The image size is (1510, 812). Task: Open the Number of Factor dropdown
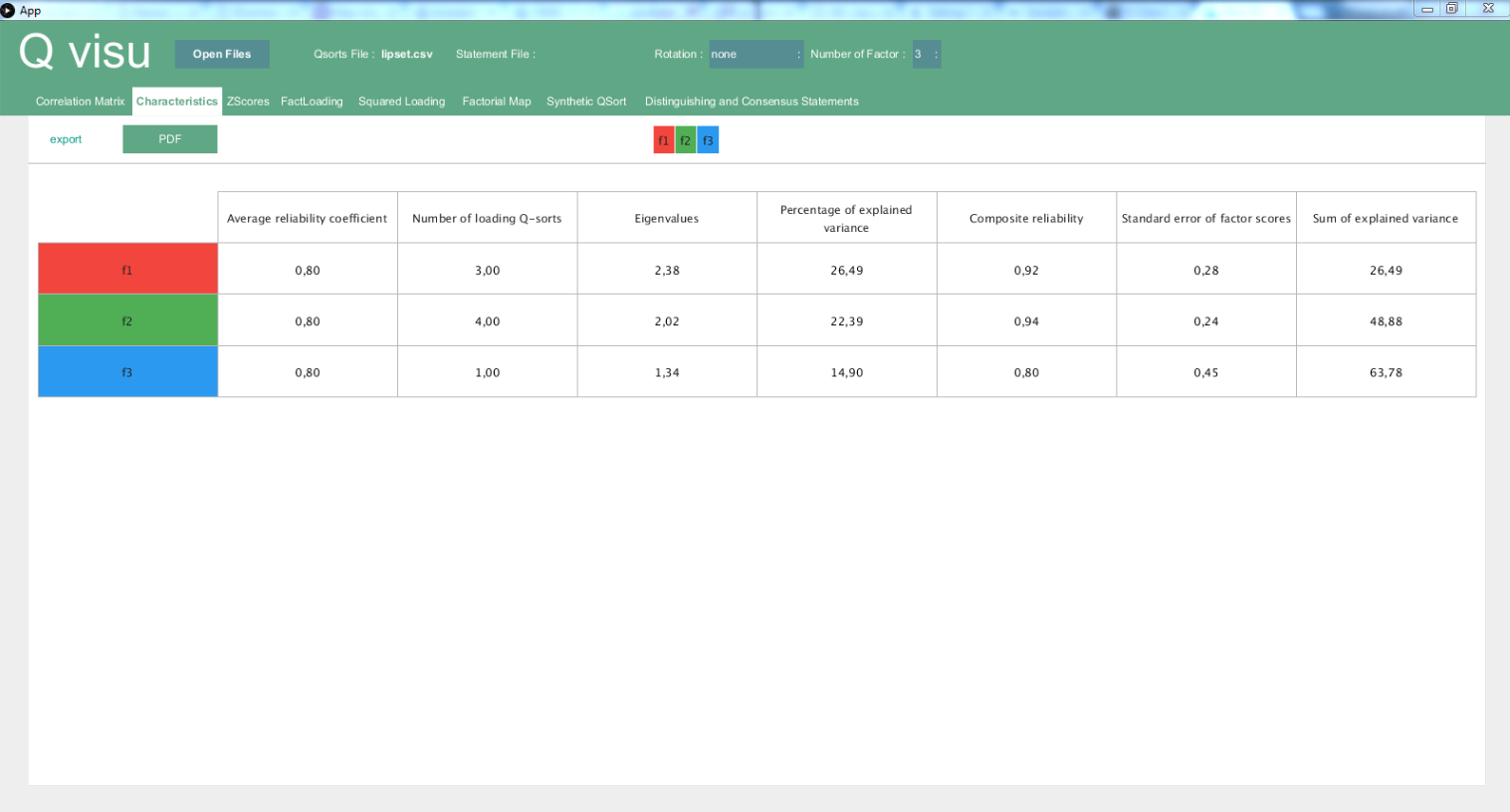click(x=926, y=54)
